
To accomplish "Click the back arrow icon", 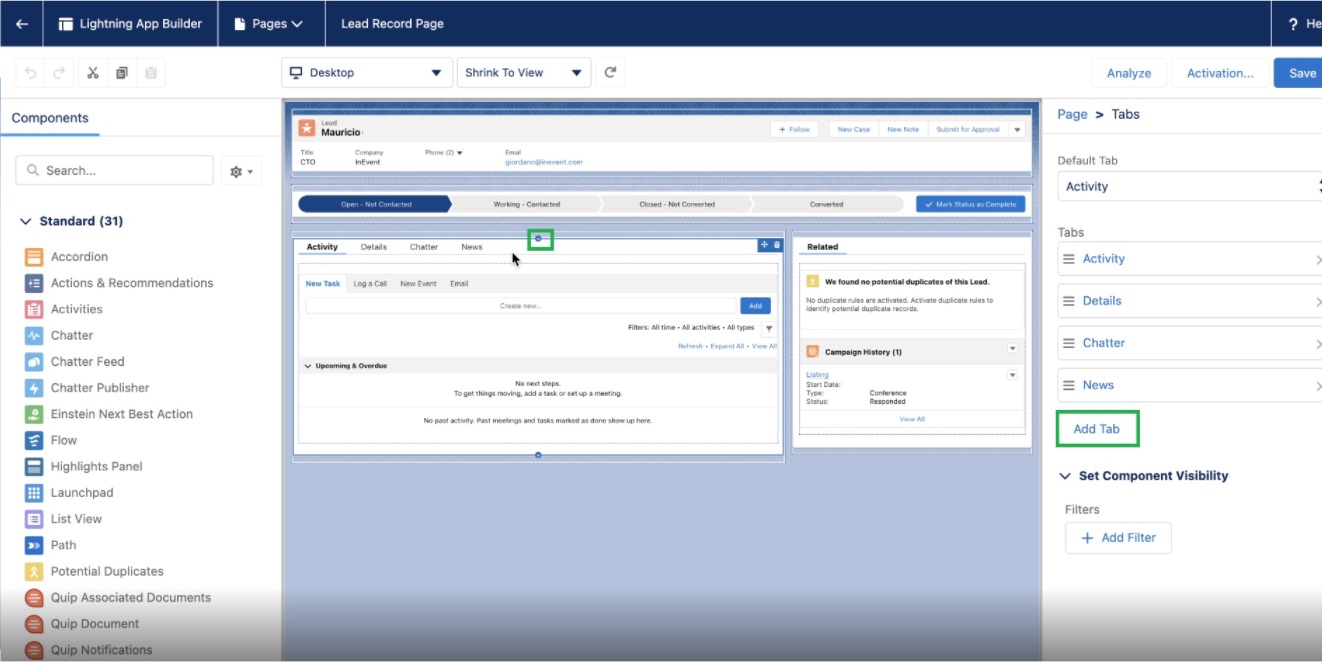I will pyautogui.click(x=21, y=24).
